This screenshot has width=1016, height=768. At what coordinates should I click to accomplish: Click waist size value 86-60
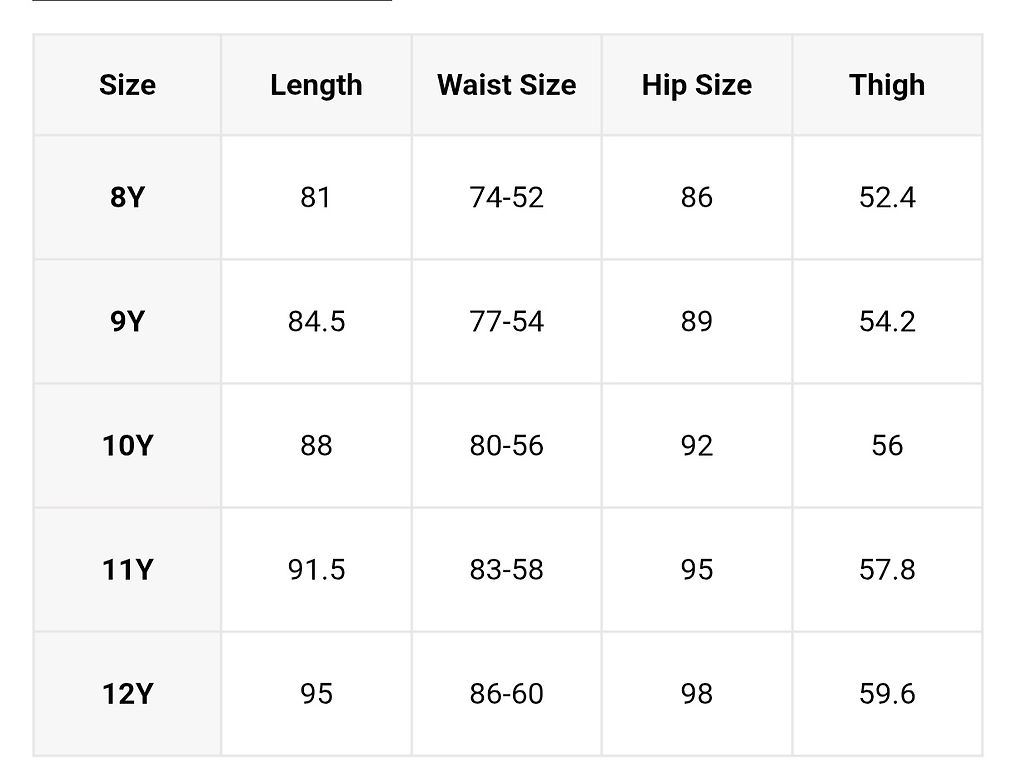point(506,693)
